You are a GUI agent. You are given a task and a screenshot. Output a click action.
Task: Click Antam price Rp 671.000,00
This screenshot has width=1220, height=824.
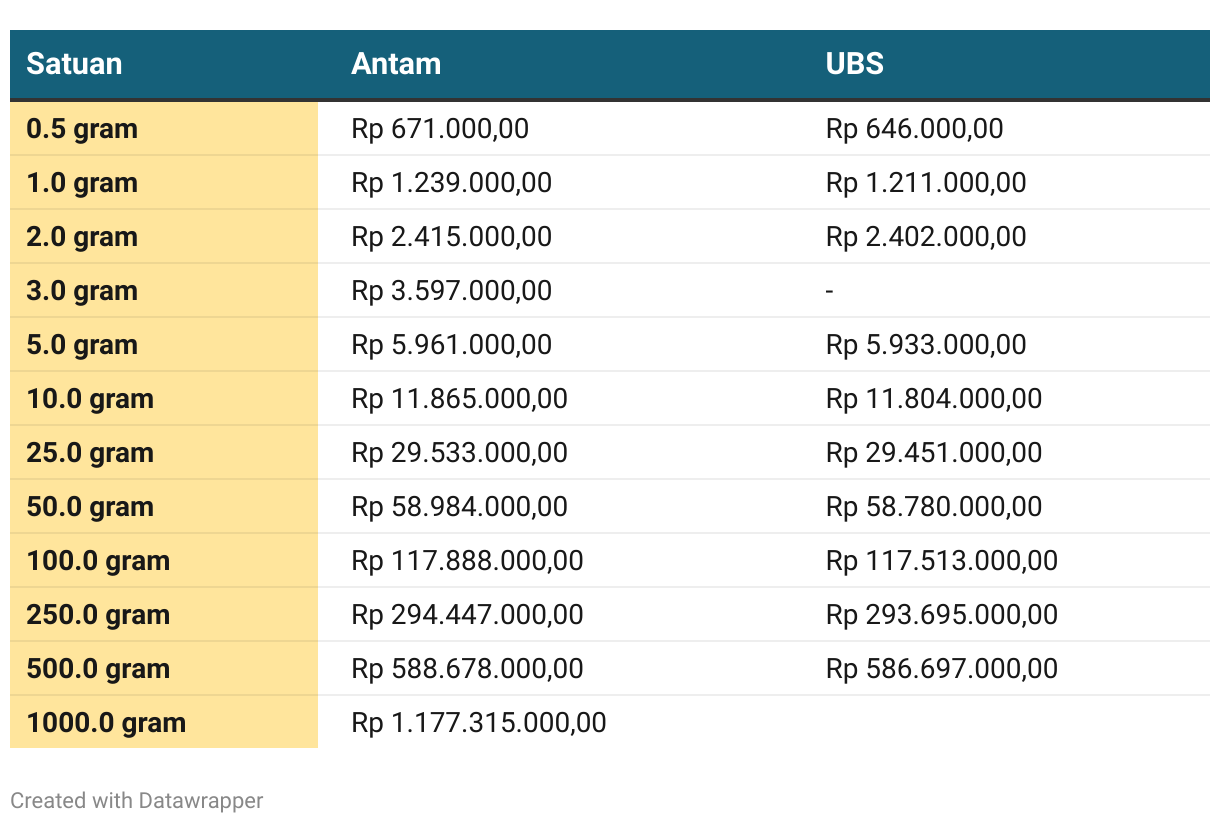pos(440,129)
